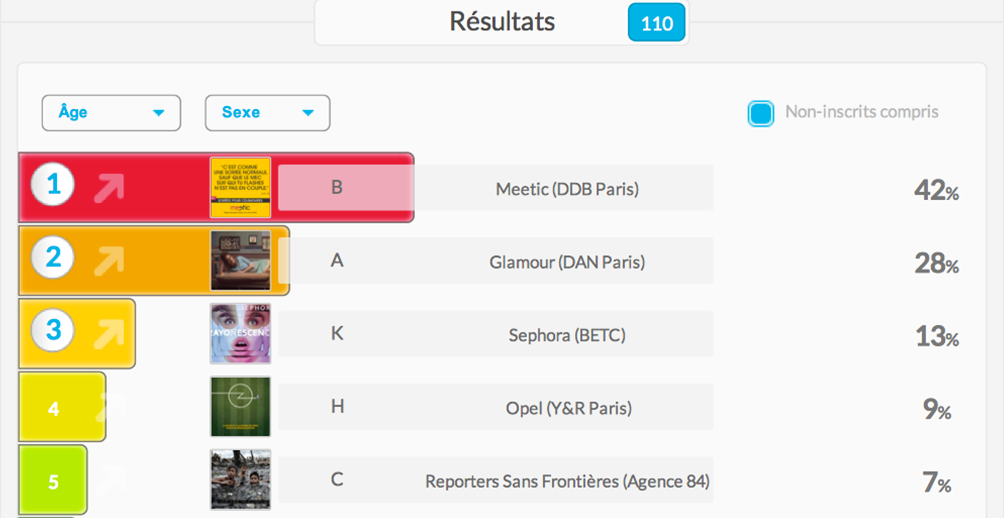The image size is (1004, 518).
Task: View the Sephora ad thumbnail
Action: (241, 334)
